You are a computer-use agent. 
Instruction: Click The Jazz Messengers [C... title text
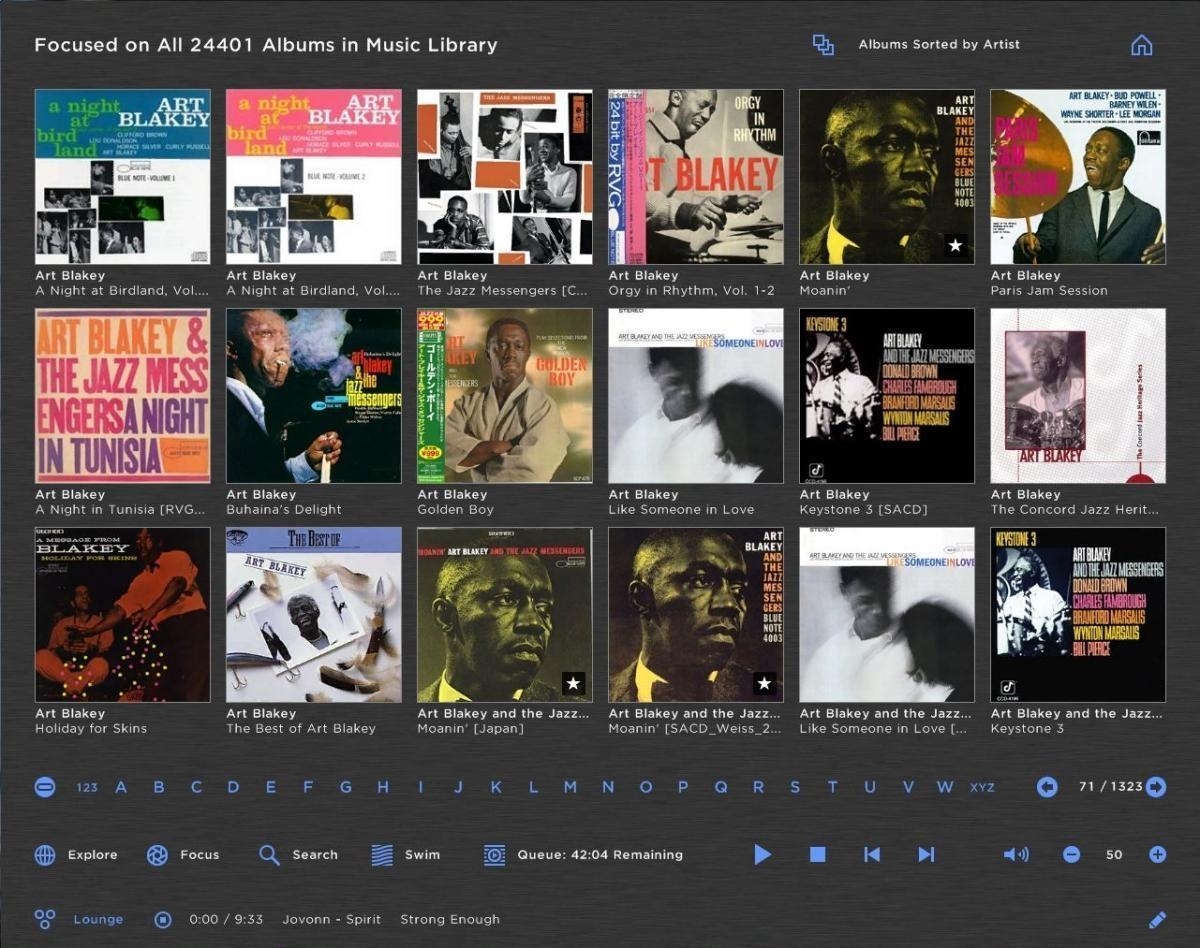[x=503, y=291]
